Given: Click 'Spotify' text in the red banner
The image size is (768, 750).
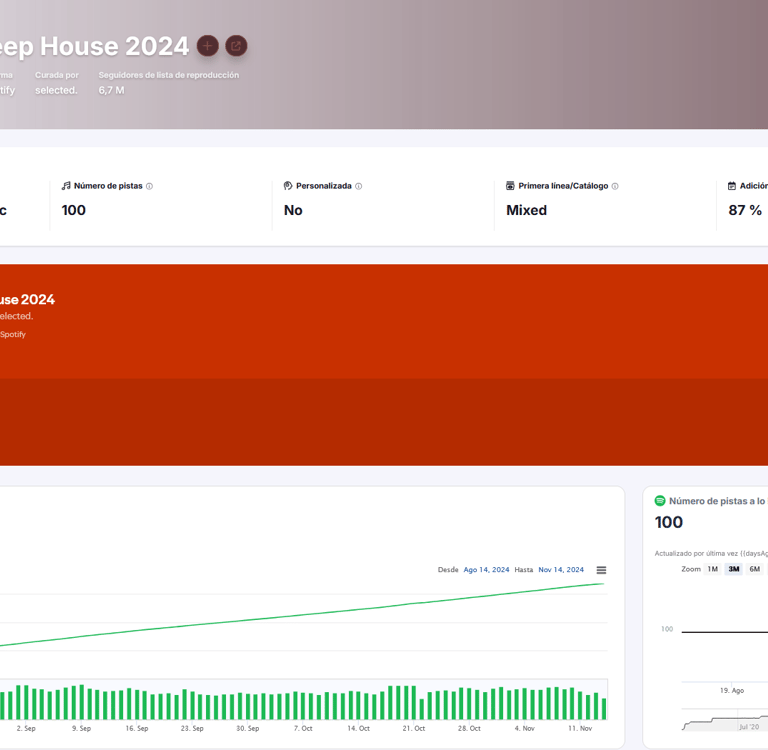Looking at the screenshot, I should [13, 334].
